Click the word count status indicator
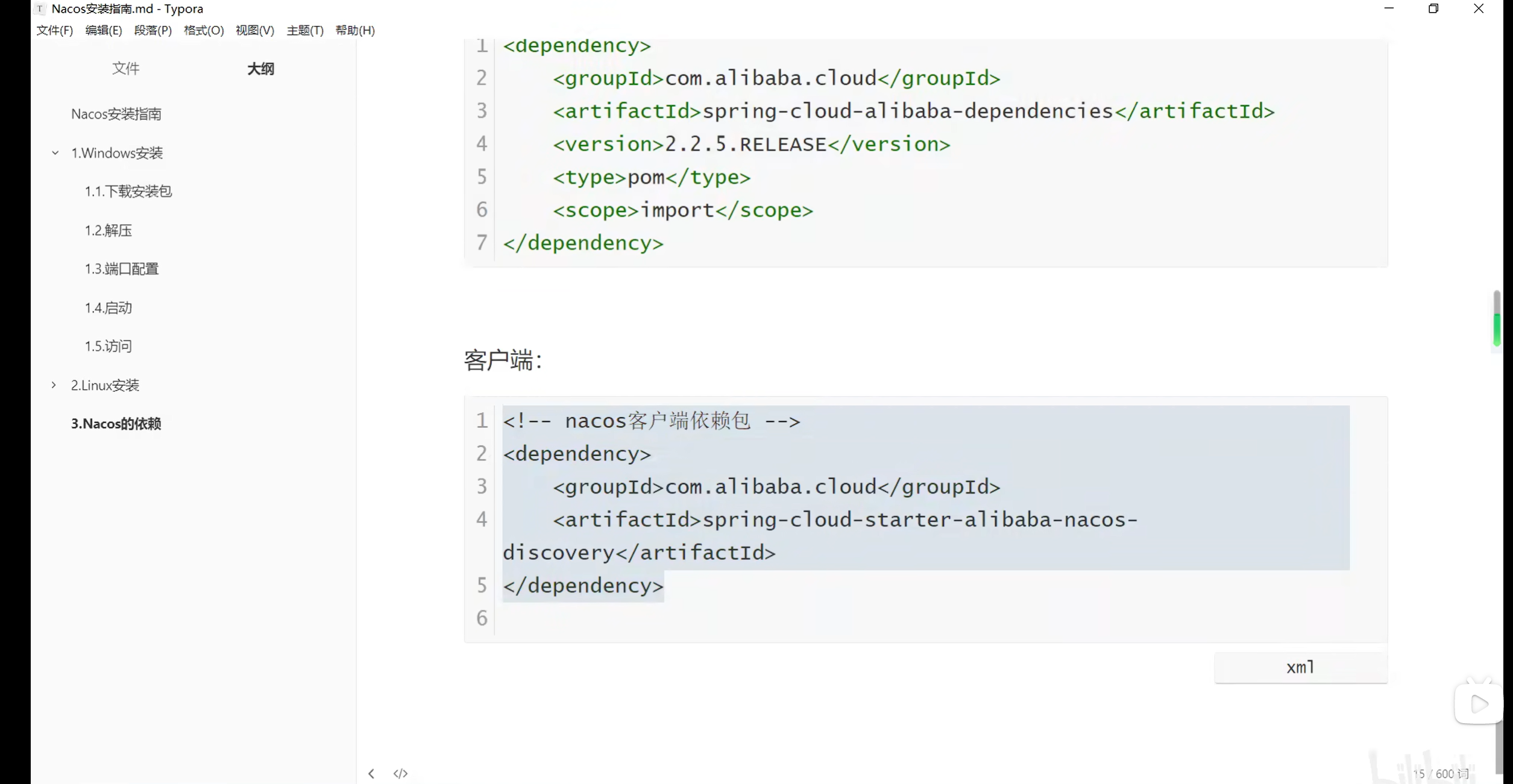The image size is (1513, 784). (1441, 773)
